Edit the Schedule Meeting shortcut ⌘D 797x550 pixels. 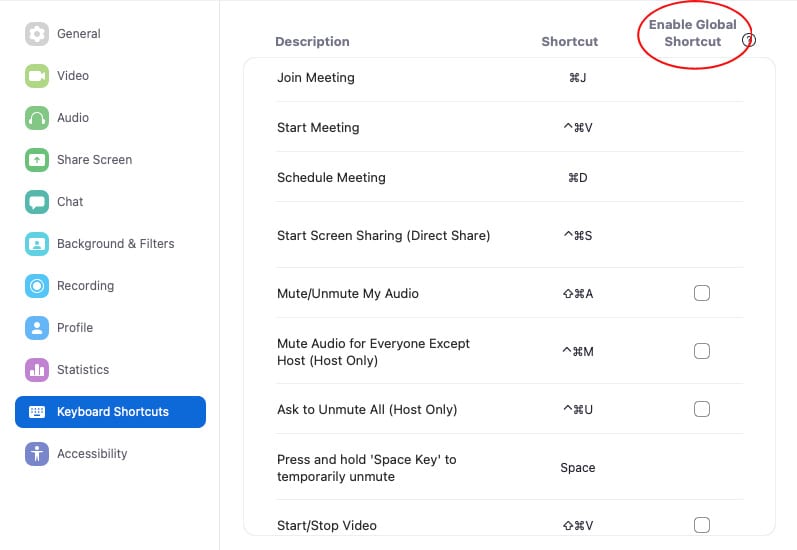click(577, 178)
